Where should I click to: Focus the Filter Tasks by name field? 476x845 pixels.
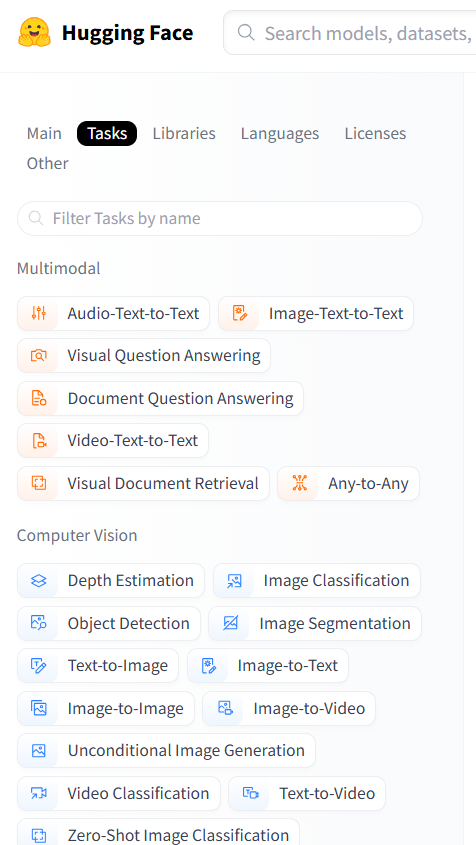click(x=220, y=218)
